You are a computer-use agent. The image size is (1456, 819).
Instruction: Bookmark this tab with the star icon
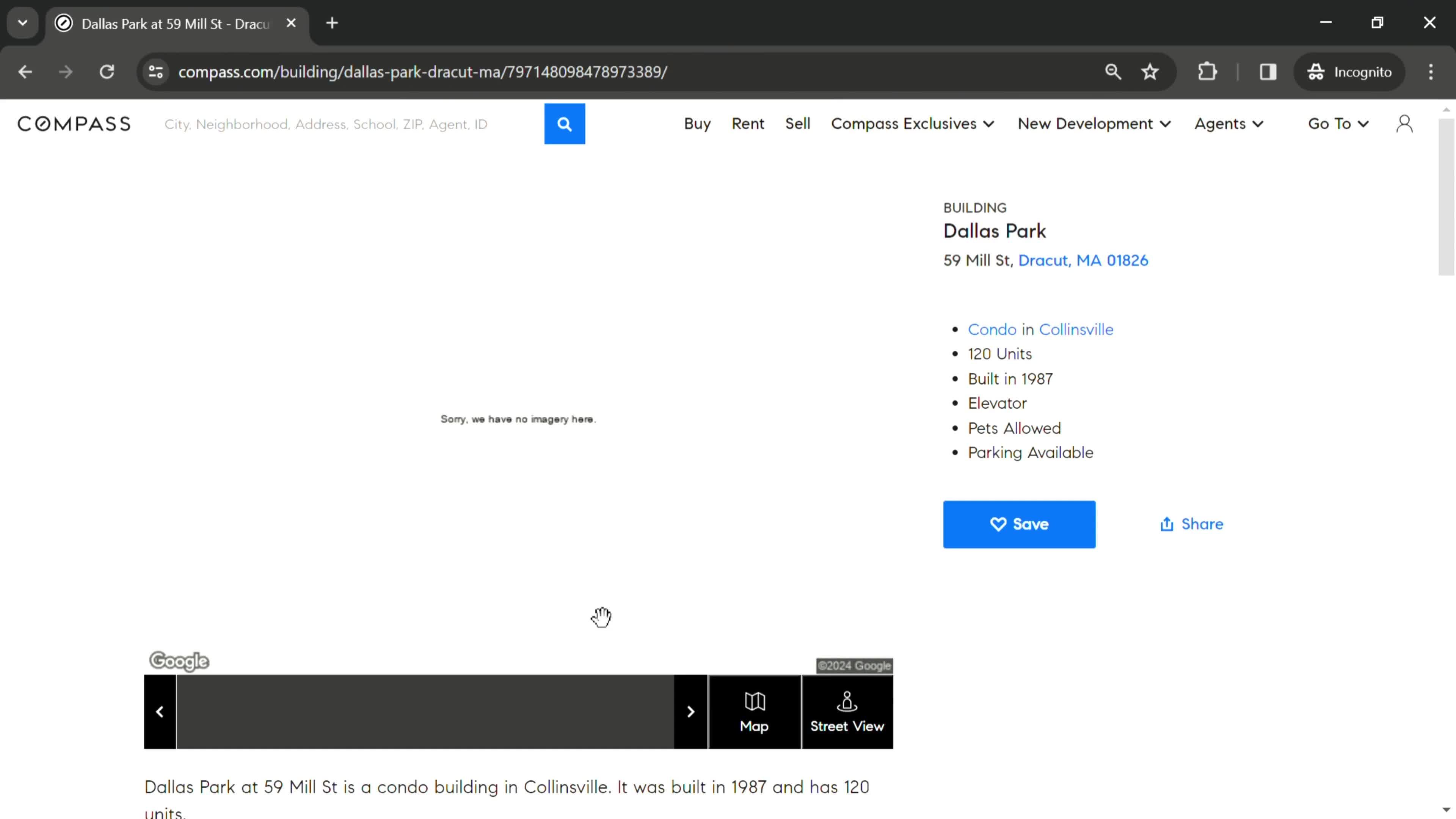click(x=1150, y=72)
